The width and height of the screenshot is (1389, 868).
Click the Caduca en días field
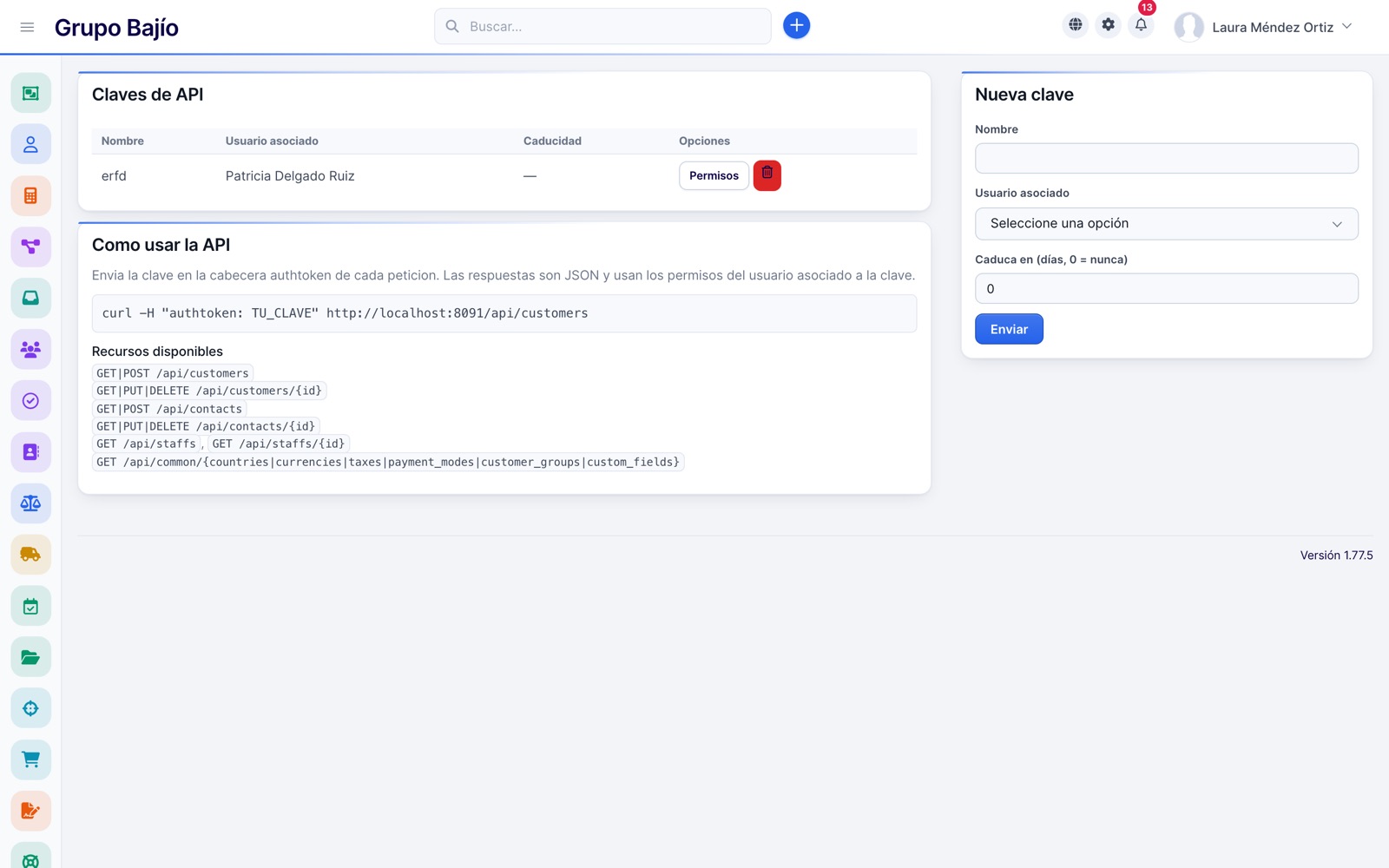click(x=1166, y=288)
